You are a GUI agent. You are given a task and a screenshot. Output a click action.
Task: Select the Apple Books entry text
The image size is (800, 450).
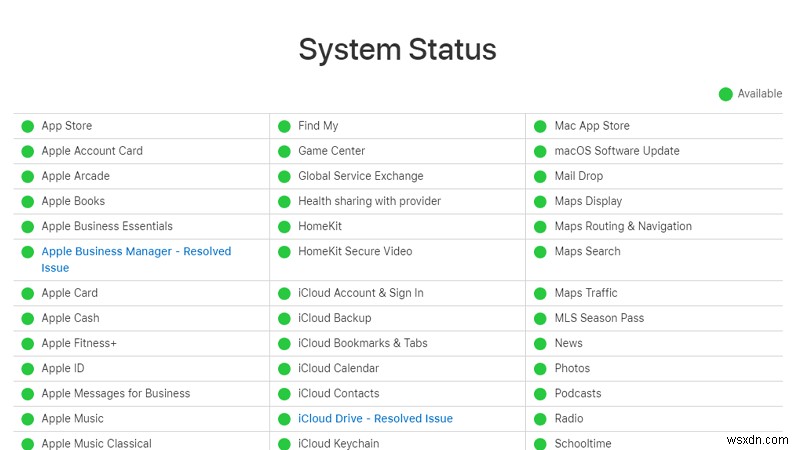(73, 201)
